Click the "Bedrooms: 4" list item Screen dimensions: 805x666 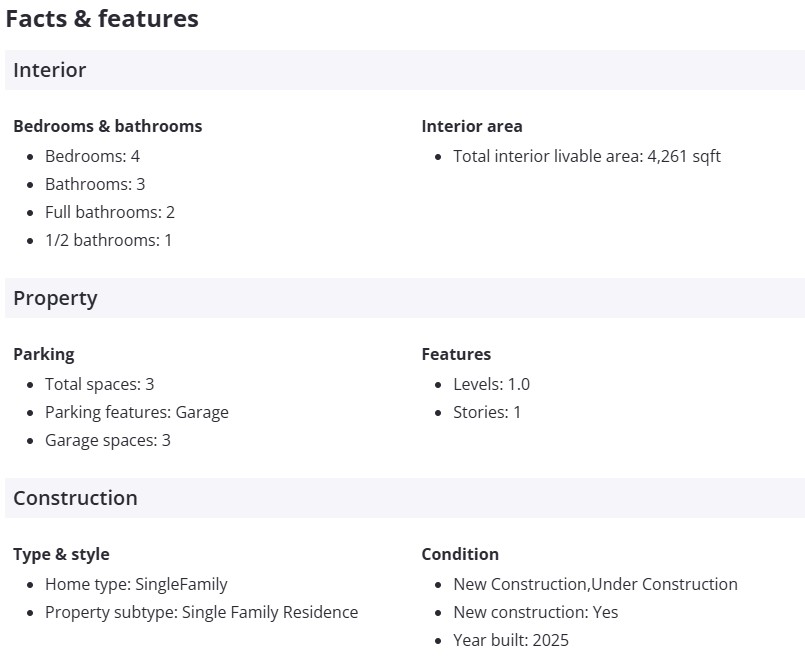[92, 156]
